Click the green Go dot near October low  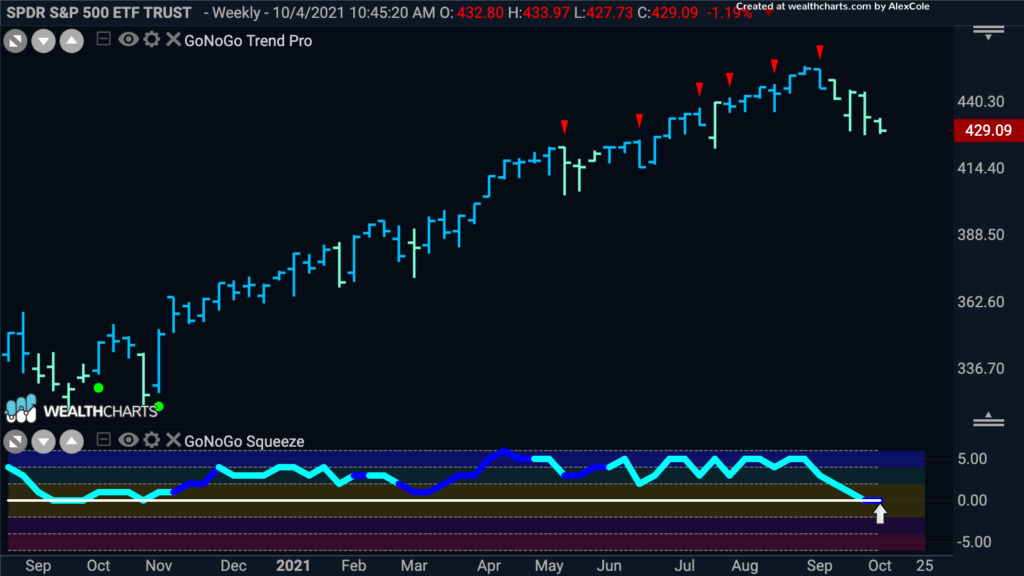(99, 388)
